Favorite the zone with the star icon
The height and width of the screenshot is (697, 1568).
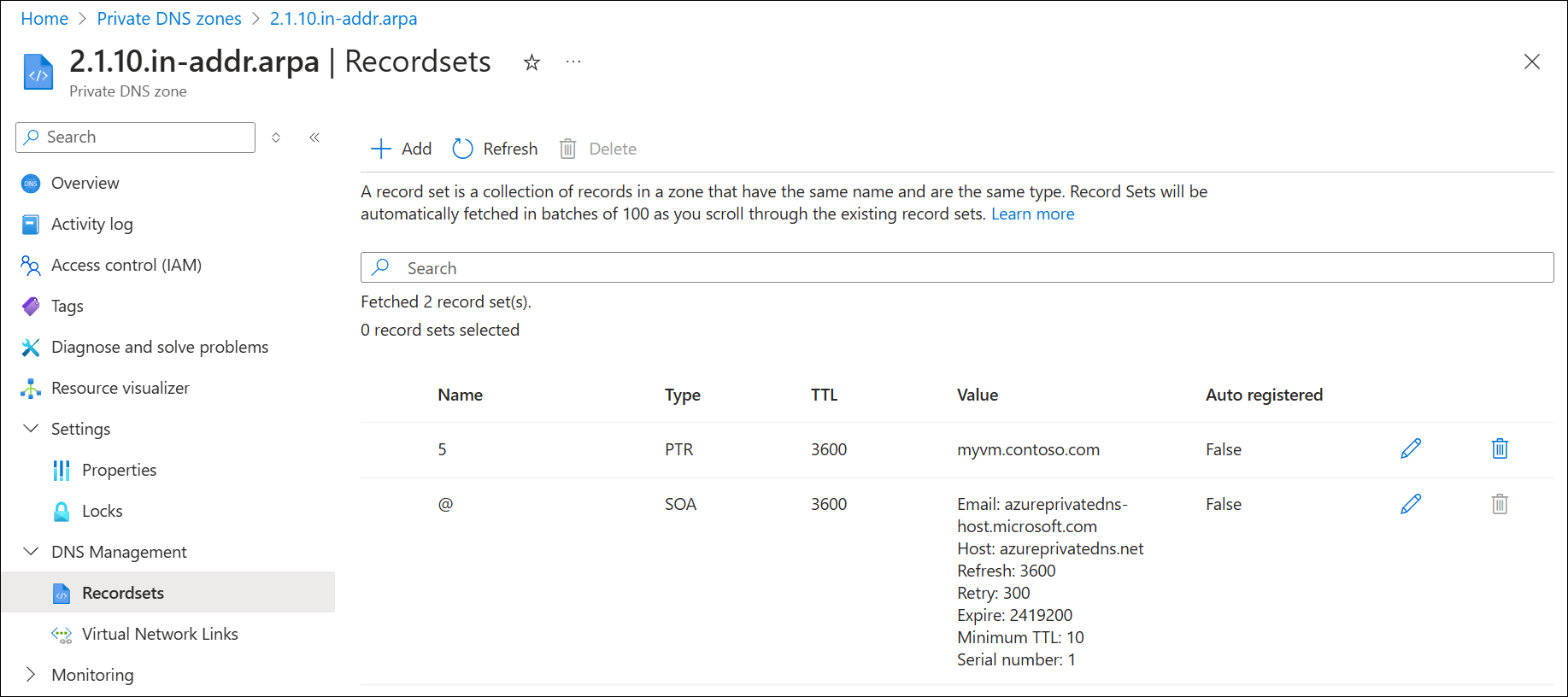click(531, 62)
